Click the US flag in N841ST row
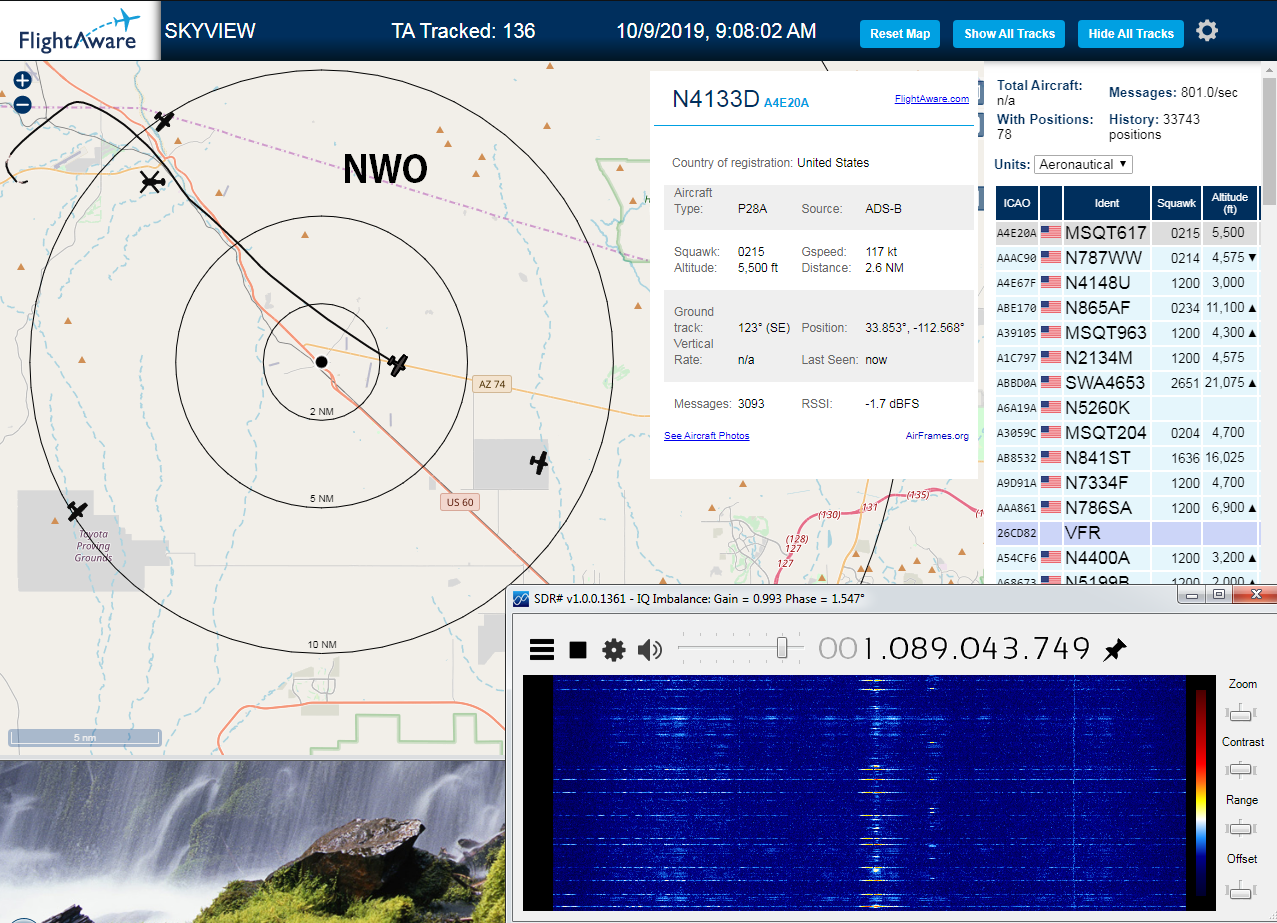The image size is (1277, 923). pos(1051,458)
